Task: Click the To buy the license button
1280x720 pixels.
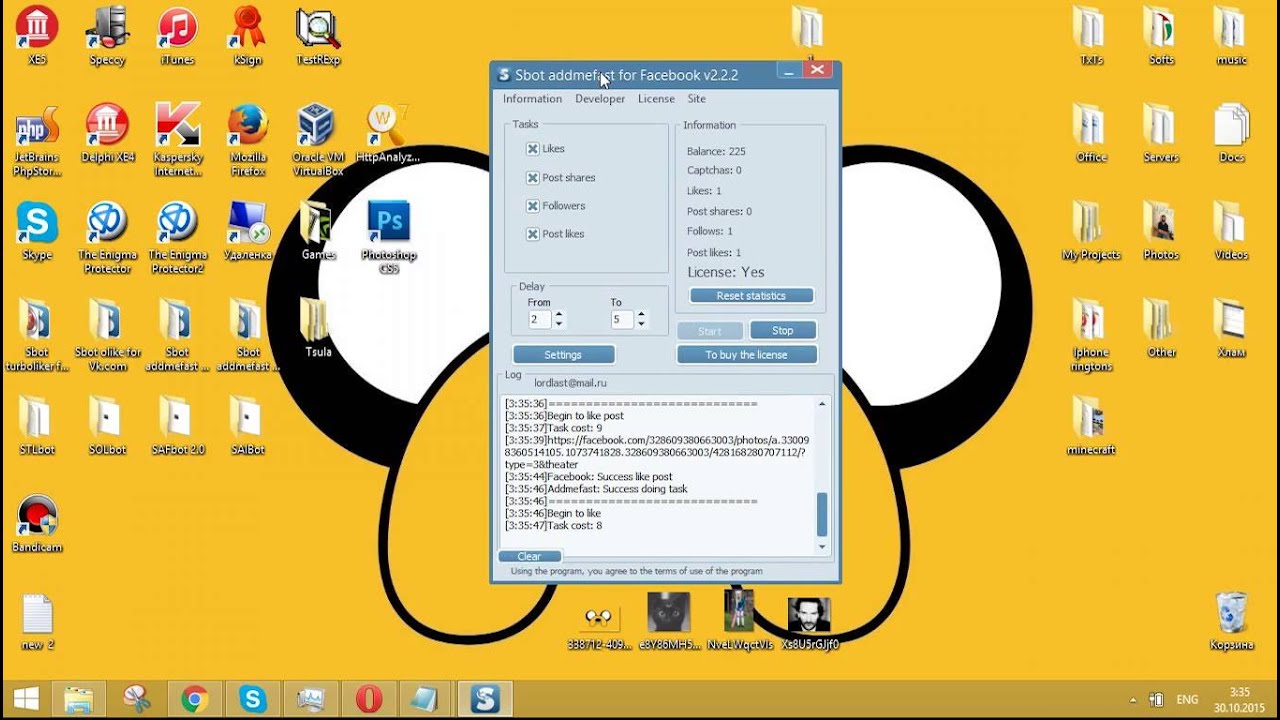Action: pos(747,355)
